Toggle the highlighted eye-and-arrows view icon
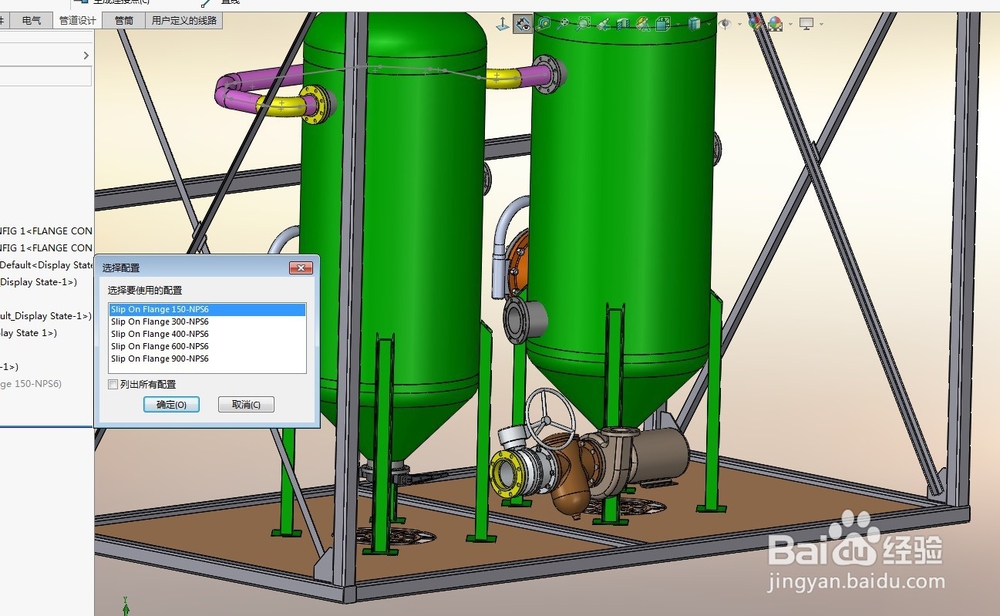The image size is (1000, 616). 522,24
